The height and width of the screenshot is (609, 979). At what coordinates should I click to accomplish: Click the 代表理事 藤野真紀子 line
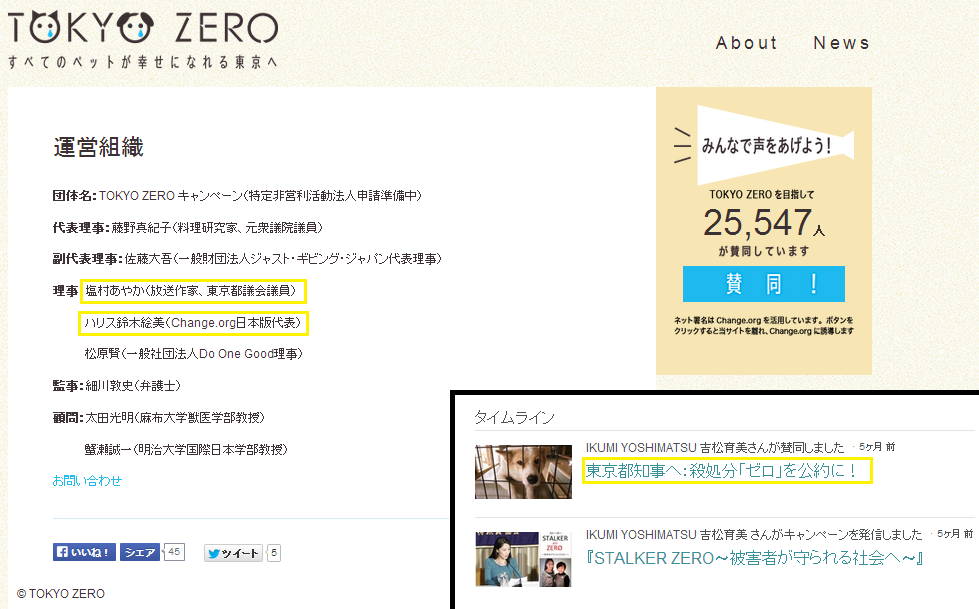(188, 227)
